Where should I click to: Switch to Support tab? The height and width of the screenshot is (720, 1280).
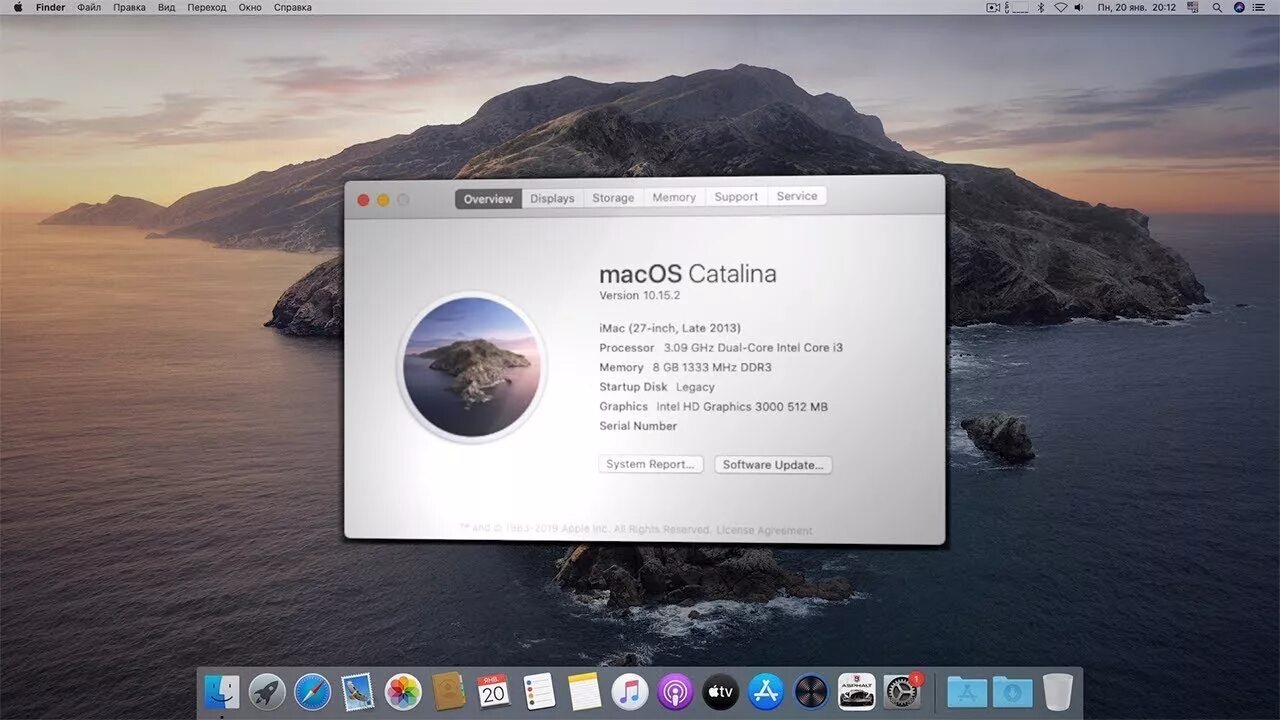736,197
